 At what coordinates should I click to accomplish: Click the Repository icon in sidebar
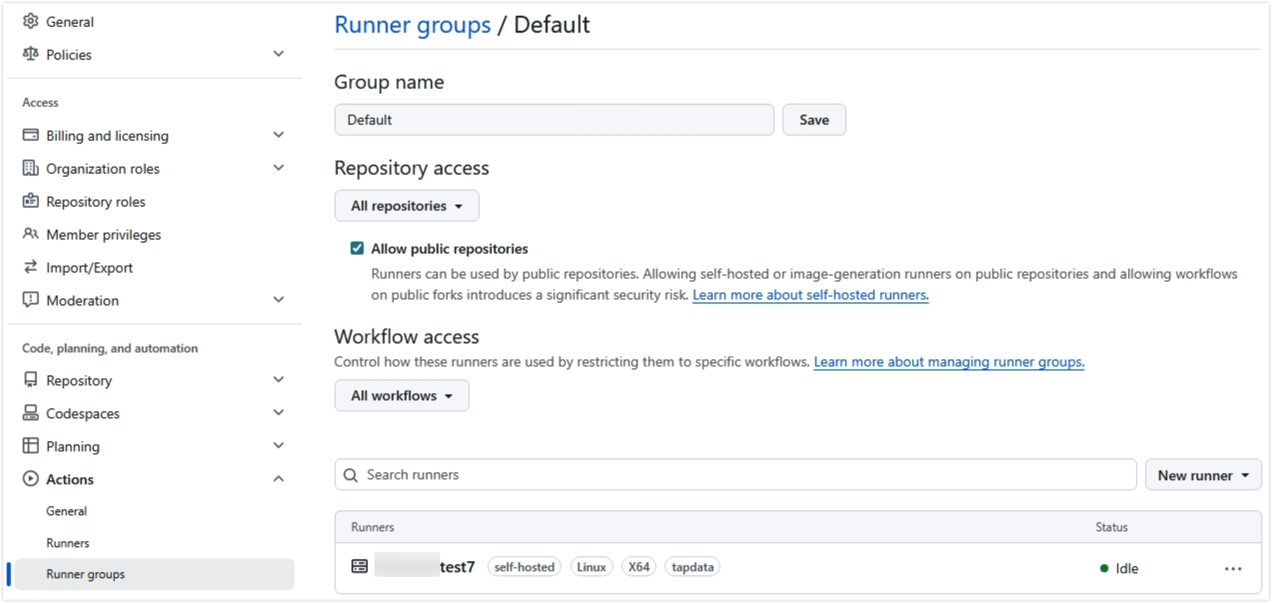point(31,380)
